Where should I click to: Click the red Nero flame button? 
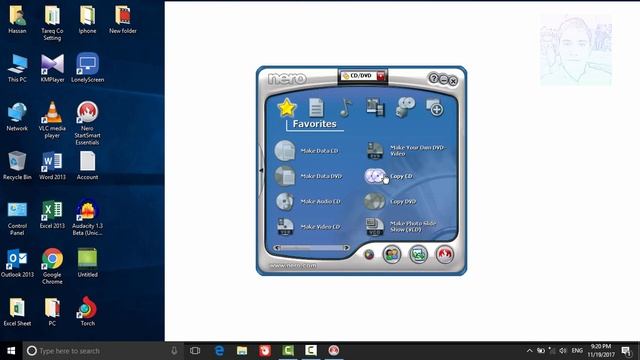[x=444, y=254]
